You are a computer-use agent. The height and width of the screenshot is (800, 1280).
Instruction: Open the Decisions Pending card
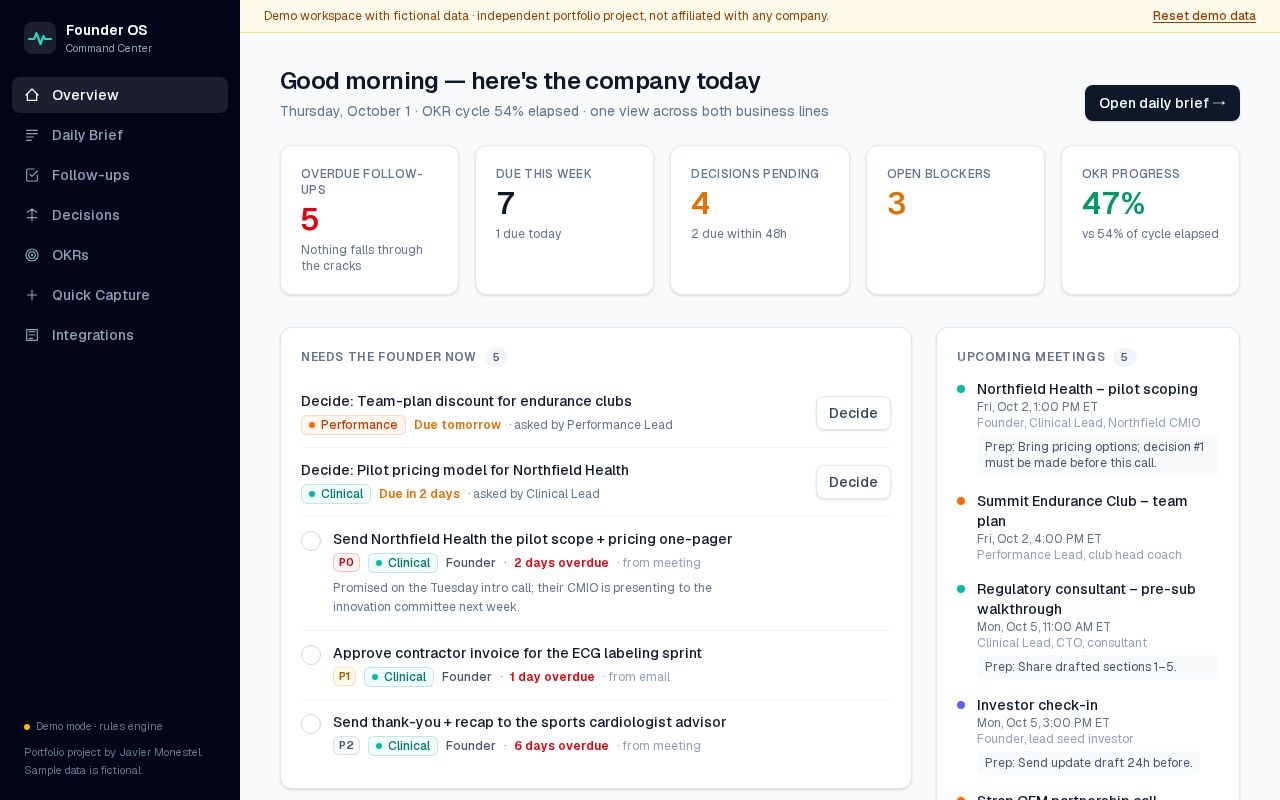tap(760, 220)
